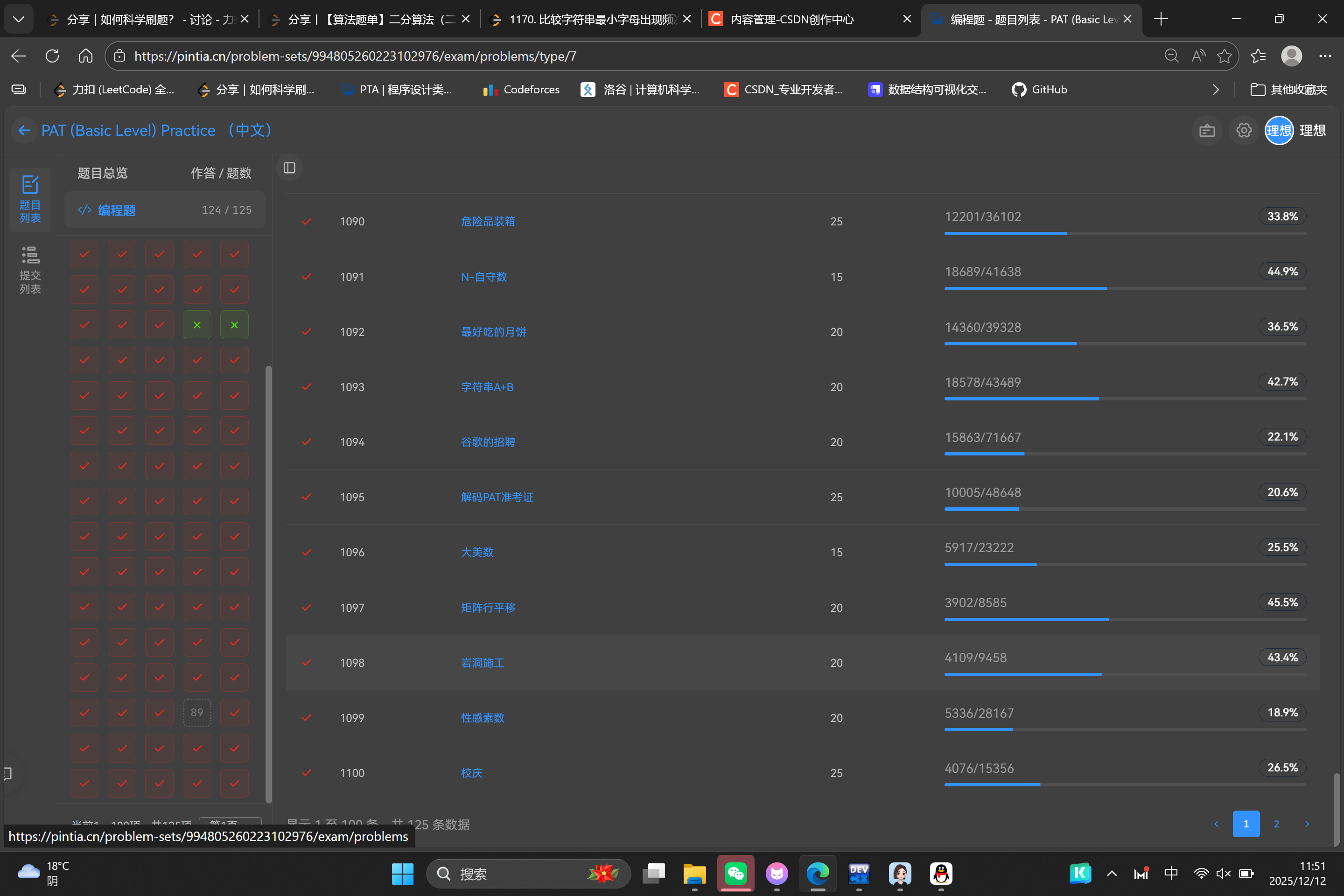Go to page 2 of results

(x=1276, y=824)
